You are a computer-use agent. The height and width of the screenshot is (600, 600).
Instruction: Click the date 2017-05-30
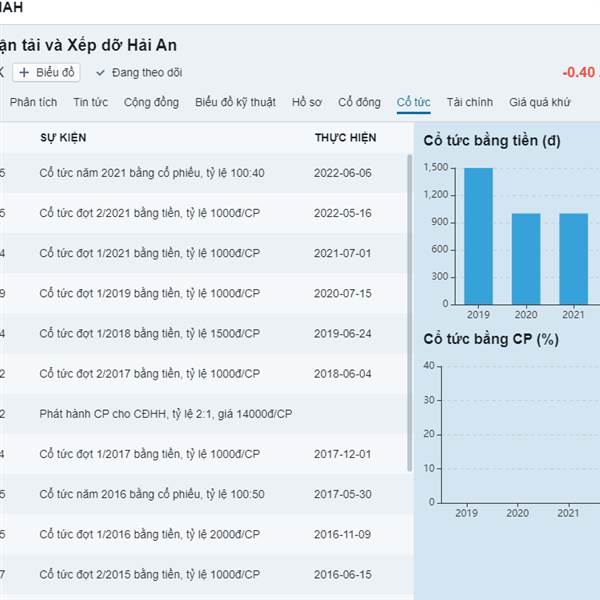click(x=343, y=494)
